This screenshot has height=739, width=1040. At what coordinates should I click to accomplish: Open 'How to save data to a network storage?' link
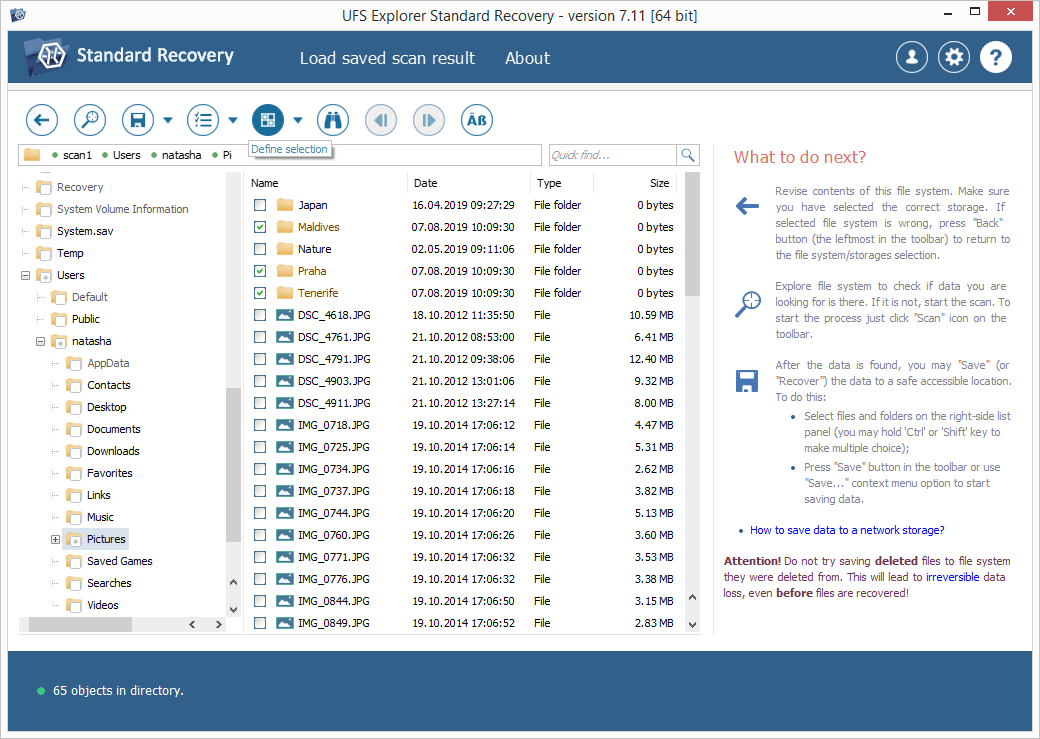847,530
